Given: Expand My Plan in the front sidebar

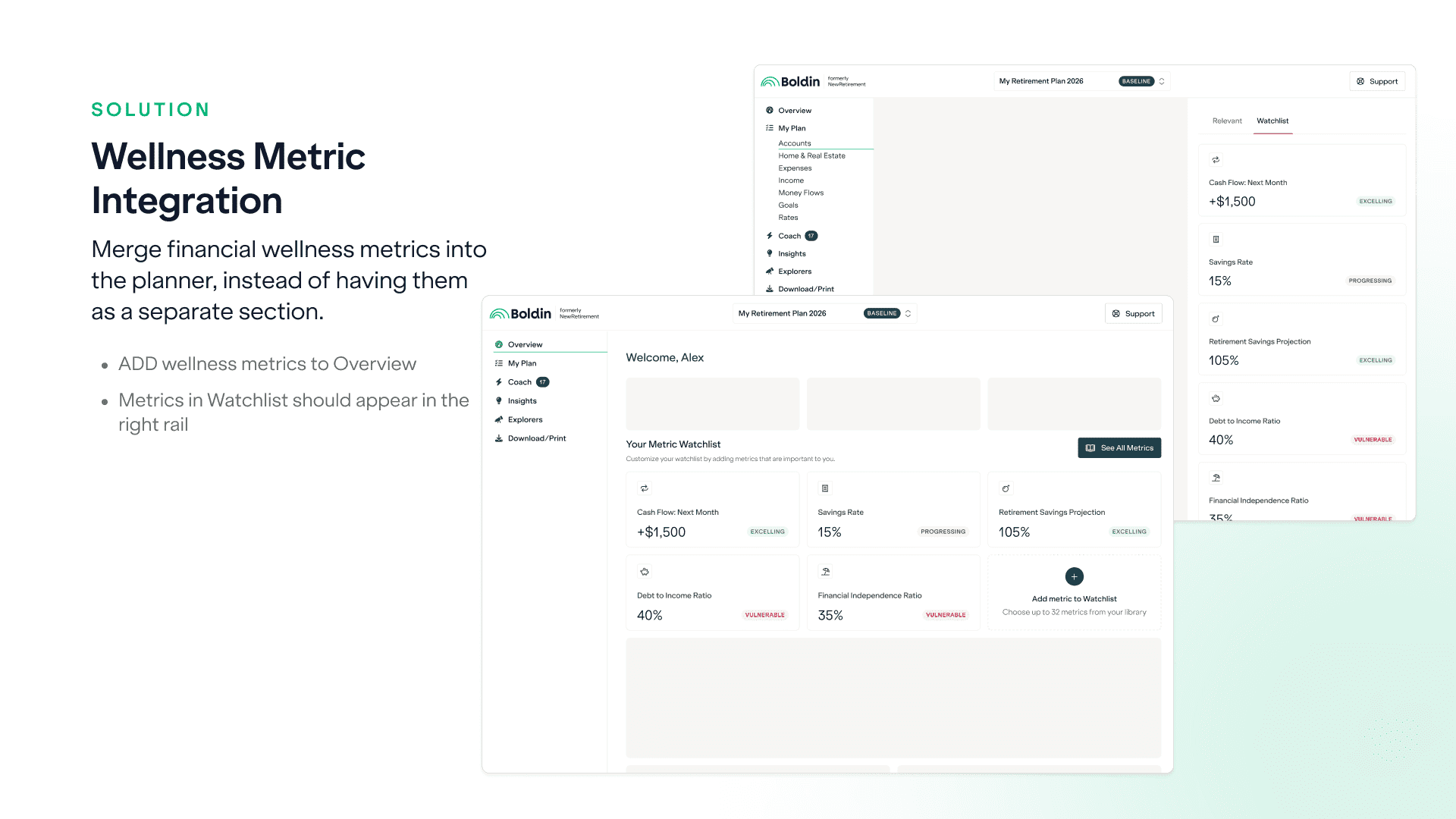Looking at the screenshot, I should pyautogui.click(x=522, y=363).
